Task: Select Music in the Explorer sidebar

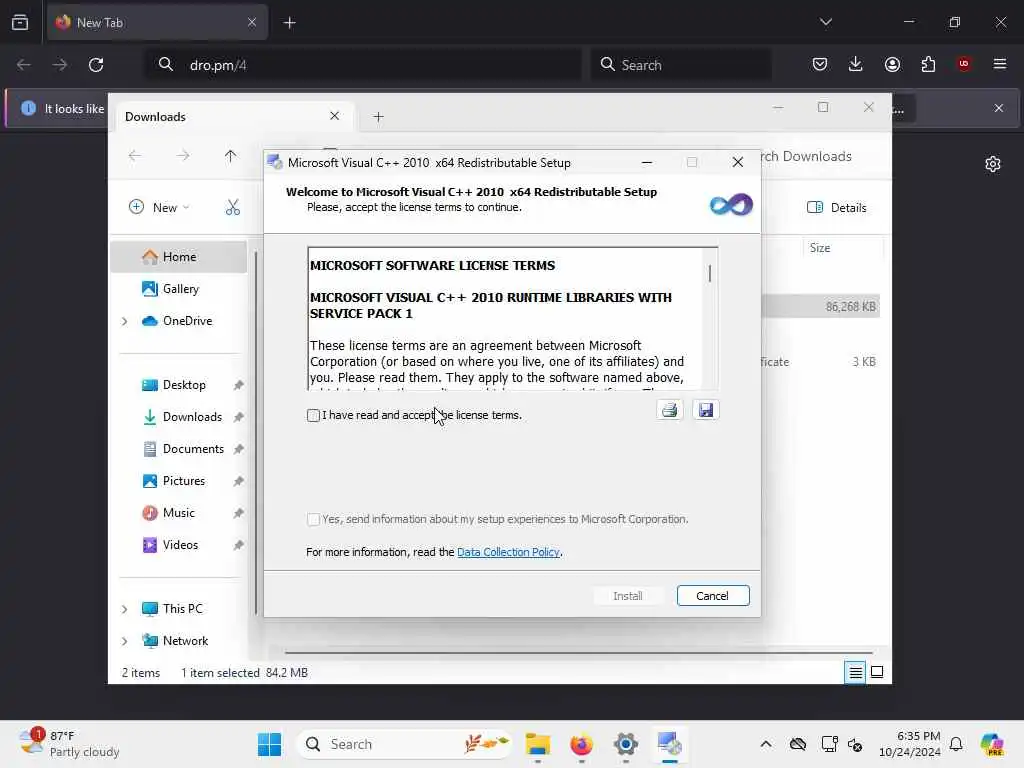Action: coord(179,513)
